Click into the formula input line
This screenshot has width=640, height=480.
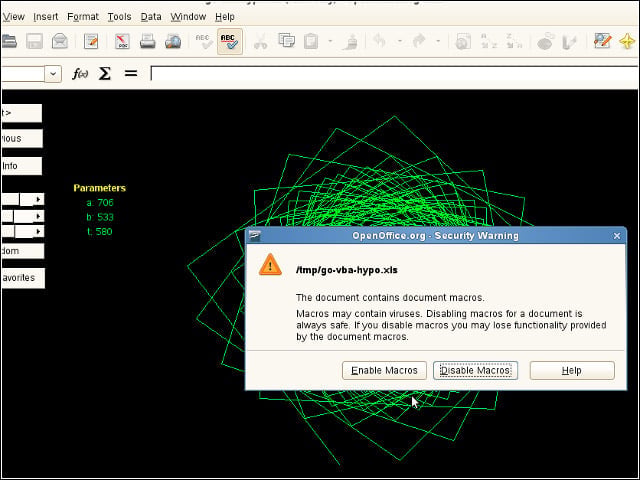coord(394,74)
